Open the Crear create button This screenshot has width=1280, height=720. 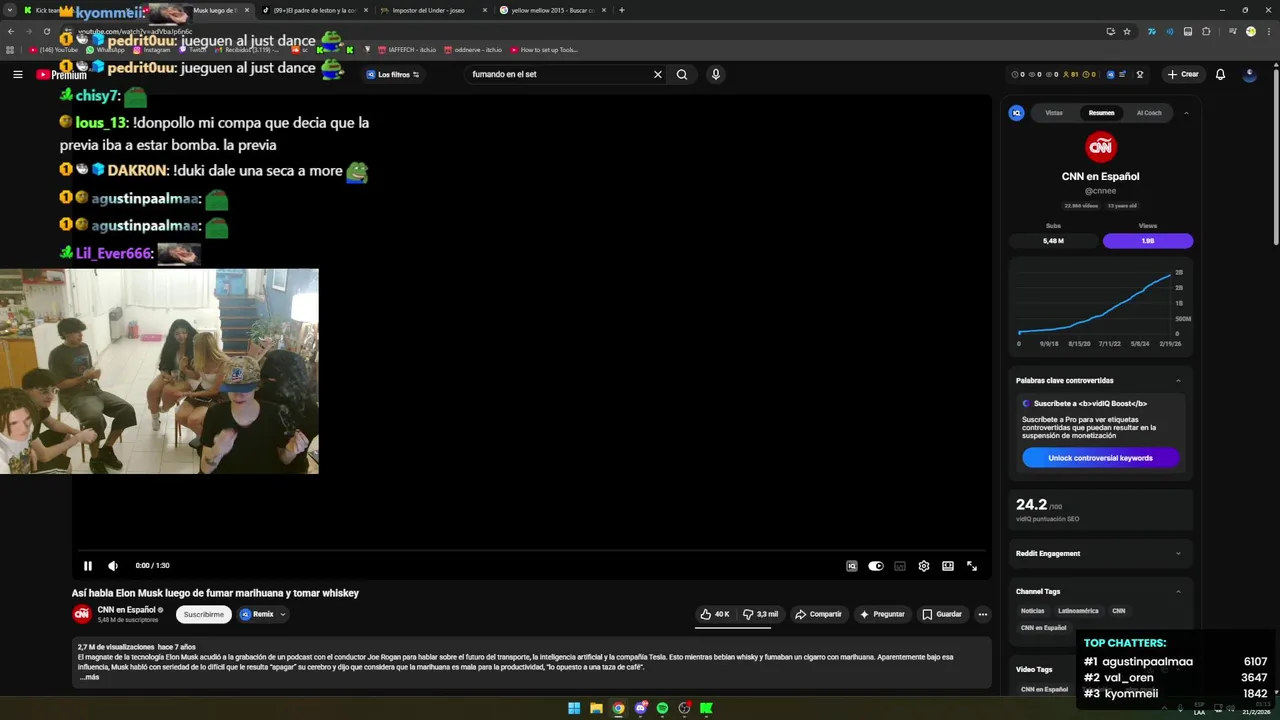point(1183,74)
